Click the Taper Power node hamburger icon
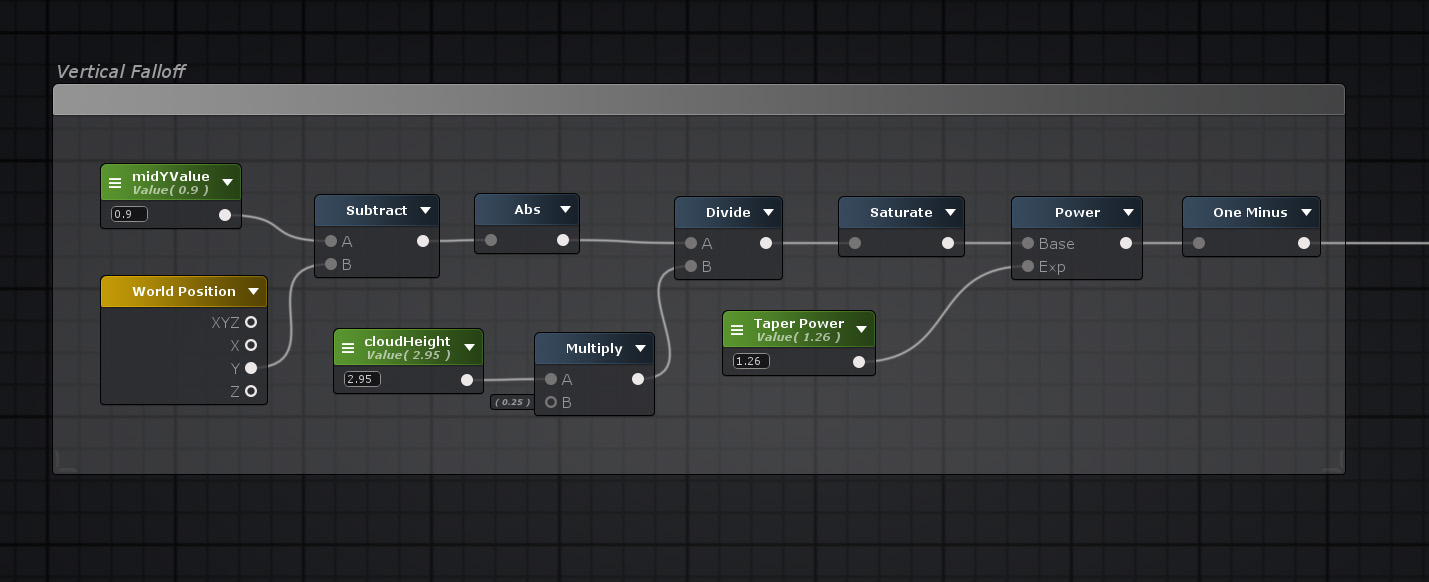Viewport: 1429px width, 582px height. pos(737,329)
